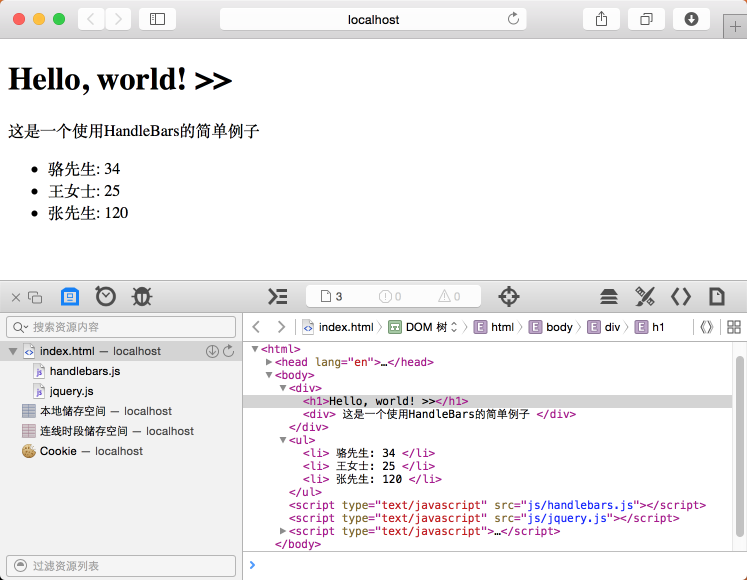Screen dimensions: 747x580
Task: Open js/handlebars.js source link
Action: click(580, 505)
